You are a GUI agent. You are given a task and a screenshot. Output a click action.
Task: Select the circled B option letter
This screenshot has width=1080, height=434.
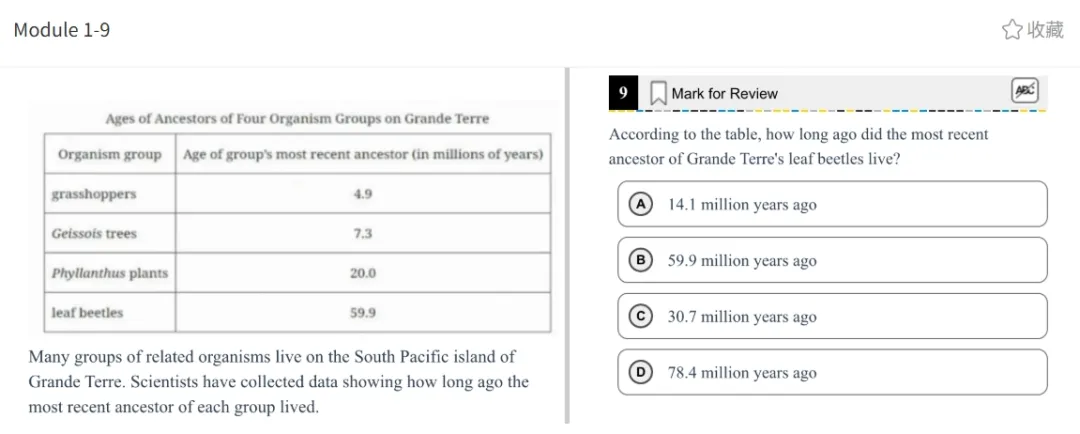tap(640, 260)
